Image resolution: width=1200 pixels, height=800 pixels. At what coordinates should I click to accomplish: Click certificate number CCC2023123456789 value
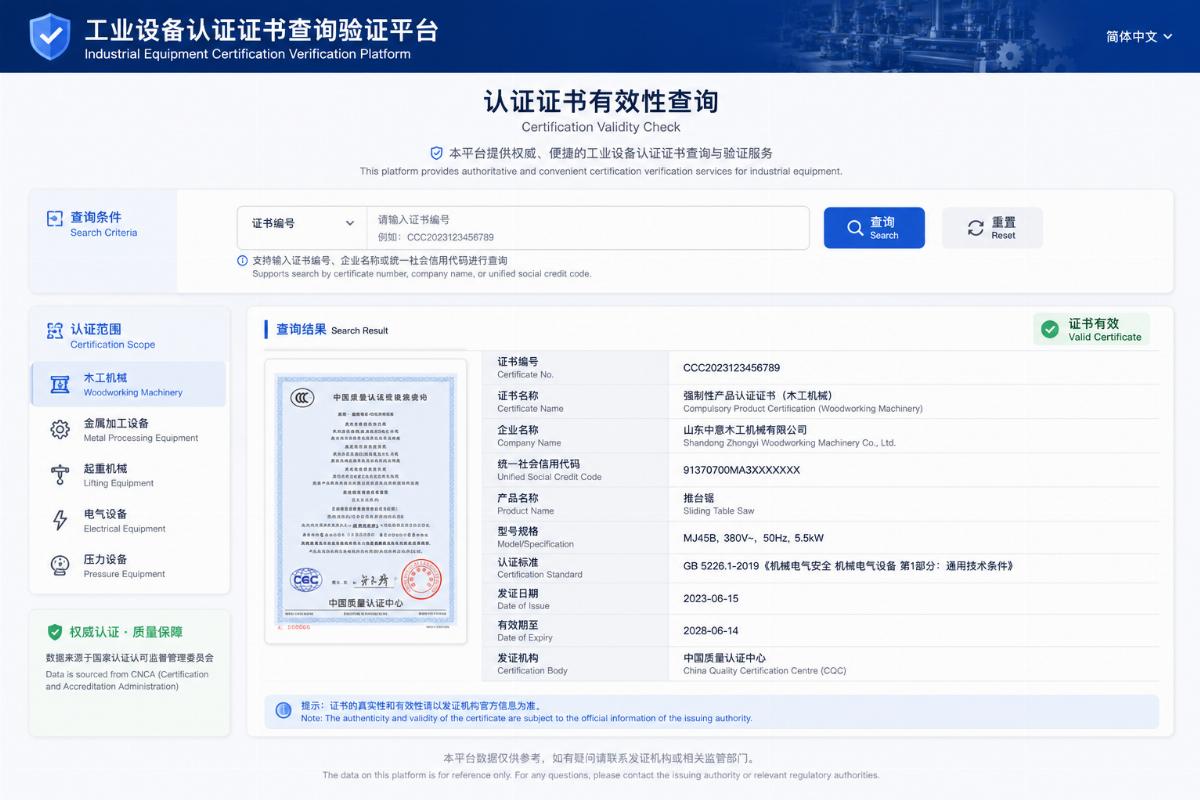point(731,368)
